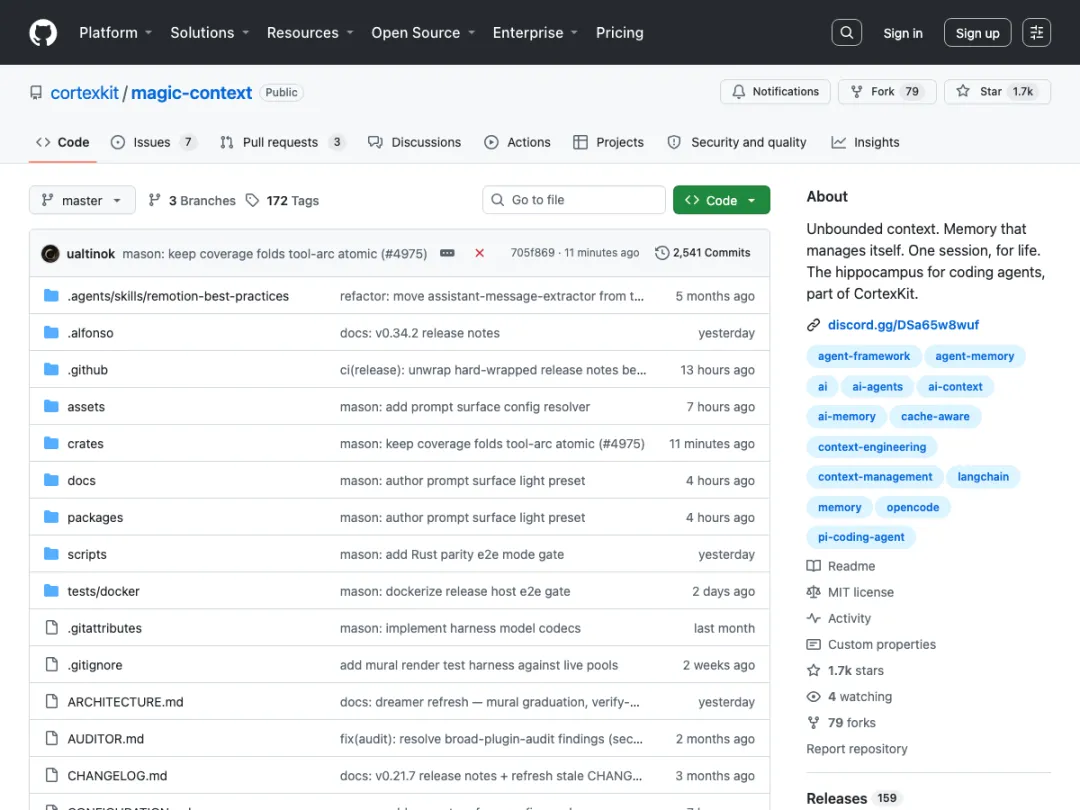Image resolution: width=1080 pixels, height=810 pixels.
Task: Switch to the Pull requests tab
Action: (x=282, y=143)
